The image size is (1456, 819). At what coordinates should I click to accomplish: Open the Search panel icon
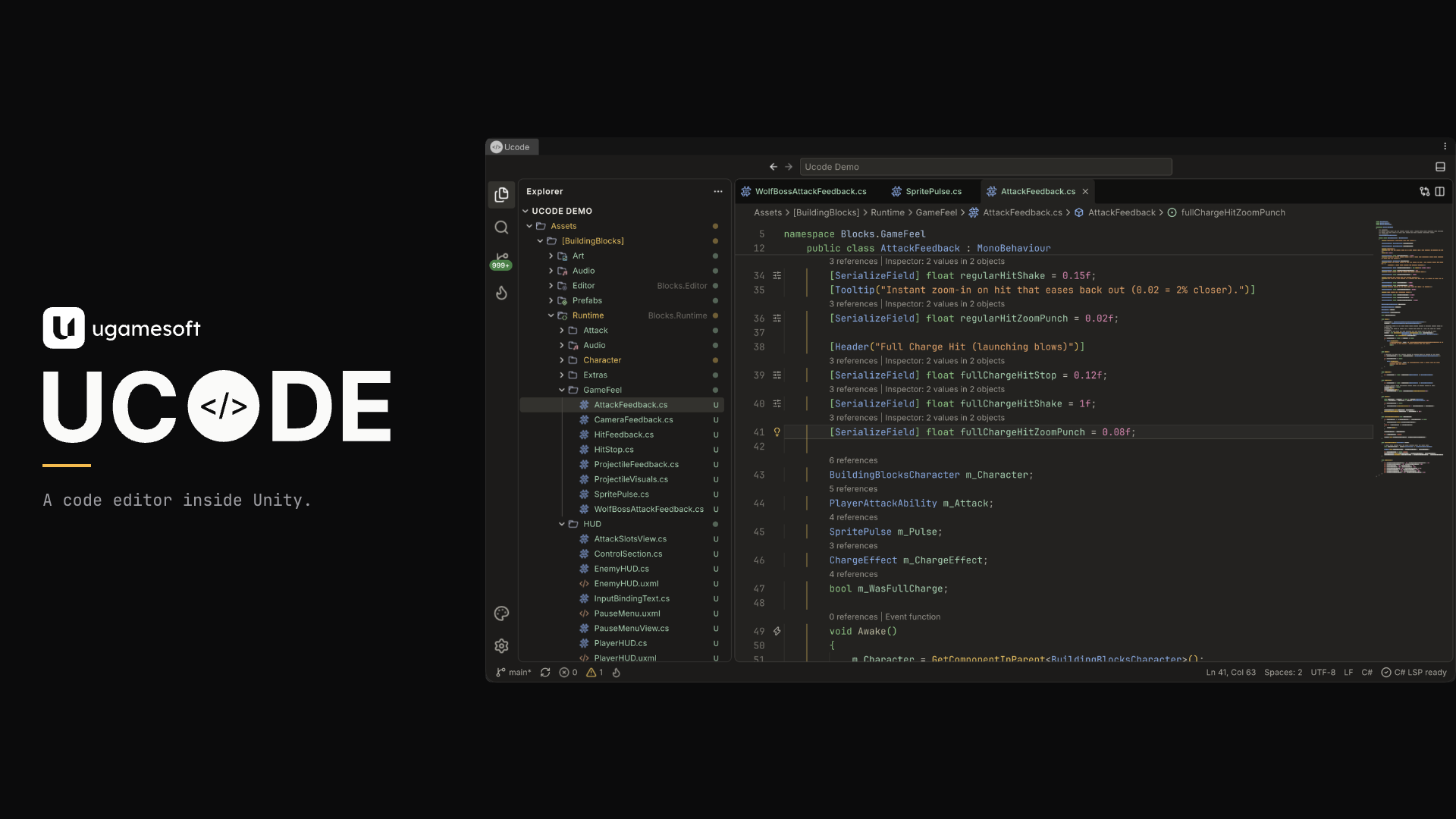501,227
